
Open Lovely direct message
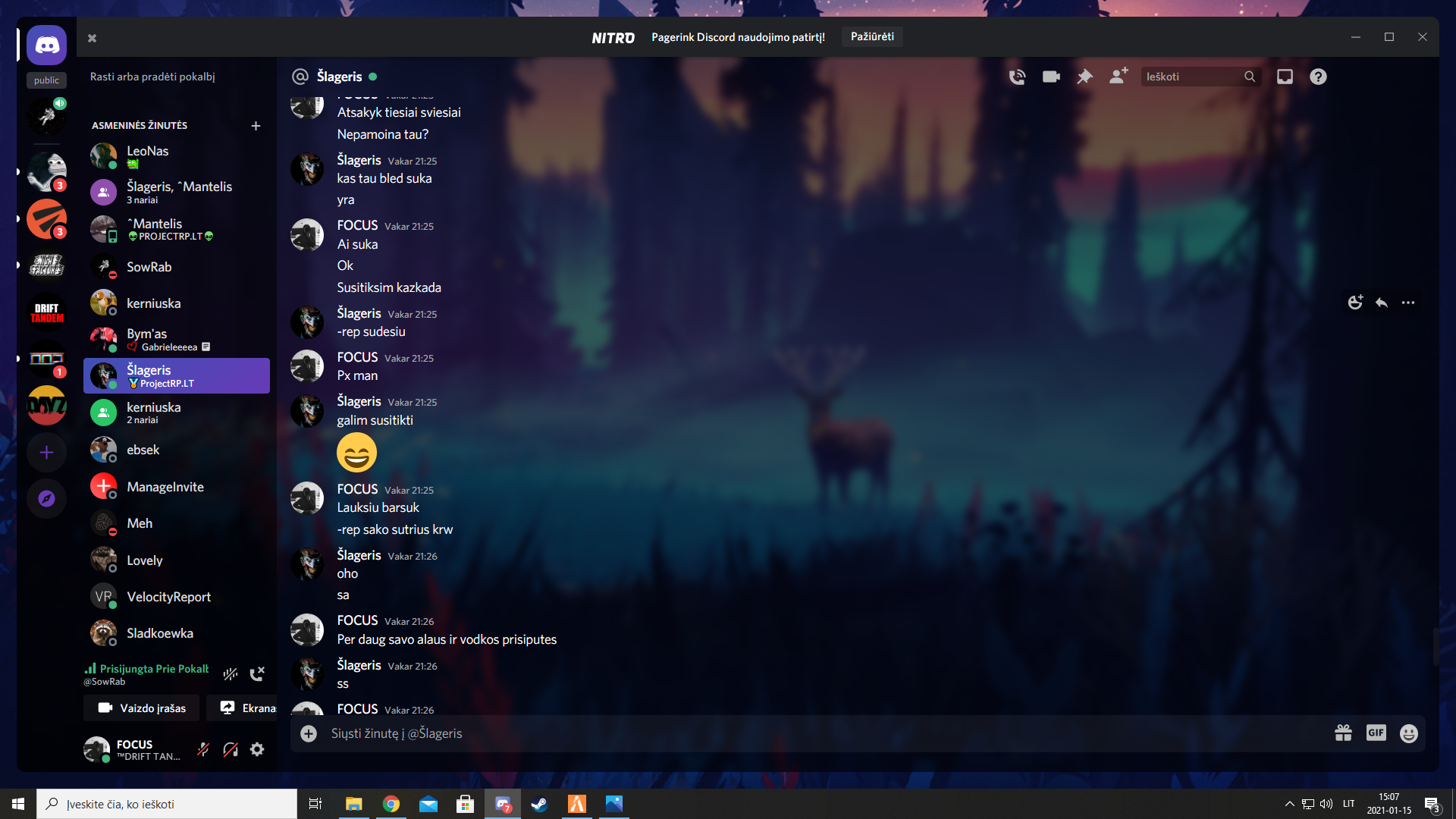coord(177,560)
